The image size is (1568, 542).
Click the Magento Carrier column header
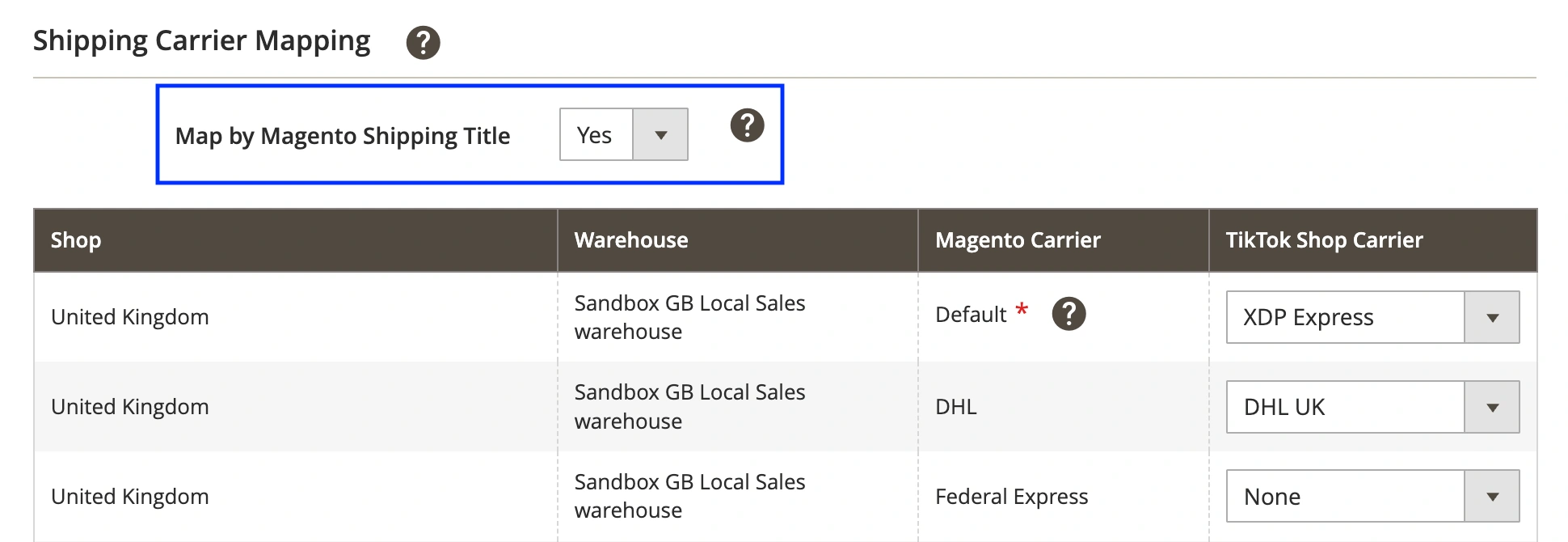click(1018, 240)
